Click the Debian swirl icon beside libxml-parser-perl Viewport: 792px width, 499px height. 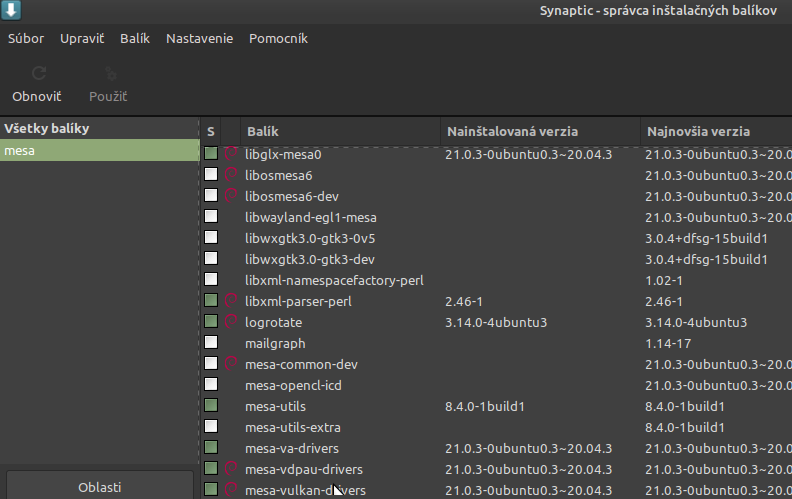231,301
